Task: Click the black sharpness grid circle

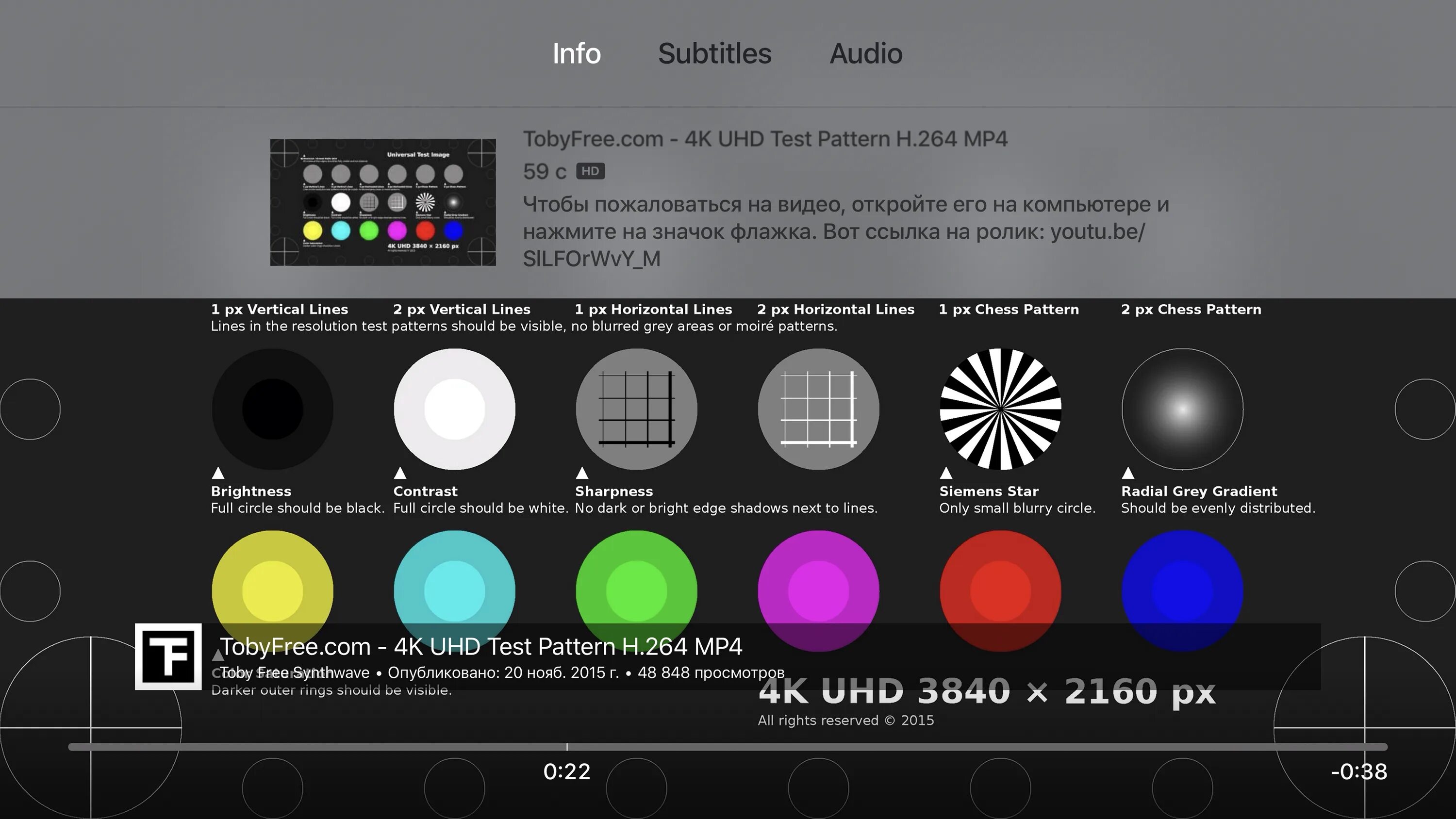Action: (636, 409)
